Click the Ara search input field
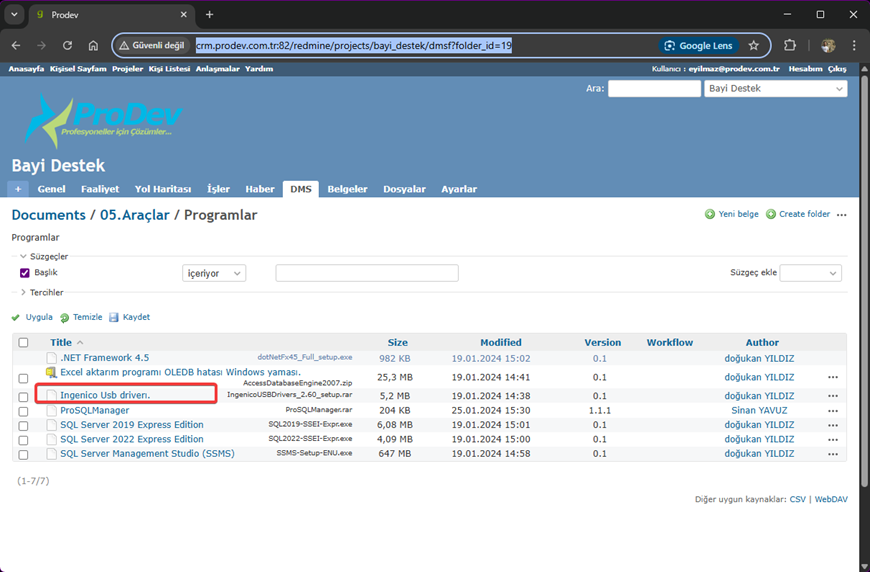870x572 pixels. pyautogui.click(x=654, y=89)
